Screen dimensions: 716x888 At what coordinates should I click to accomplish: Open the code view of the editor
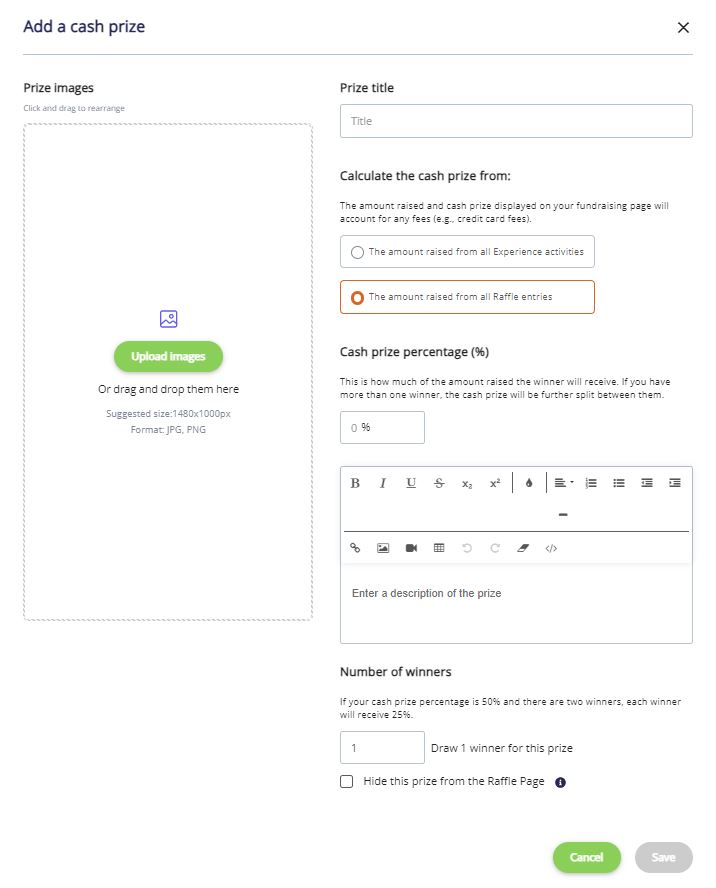pyautogui.click(x=551, y=548)
